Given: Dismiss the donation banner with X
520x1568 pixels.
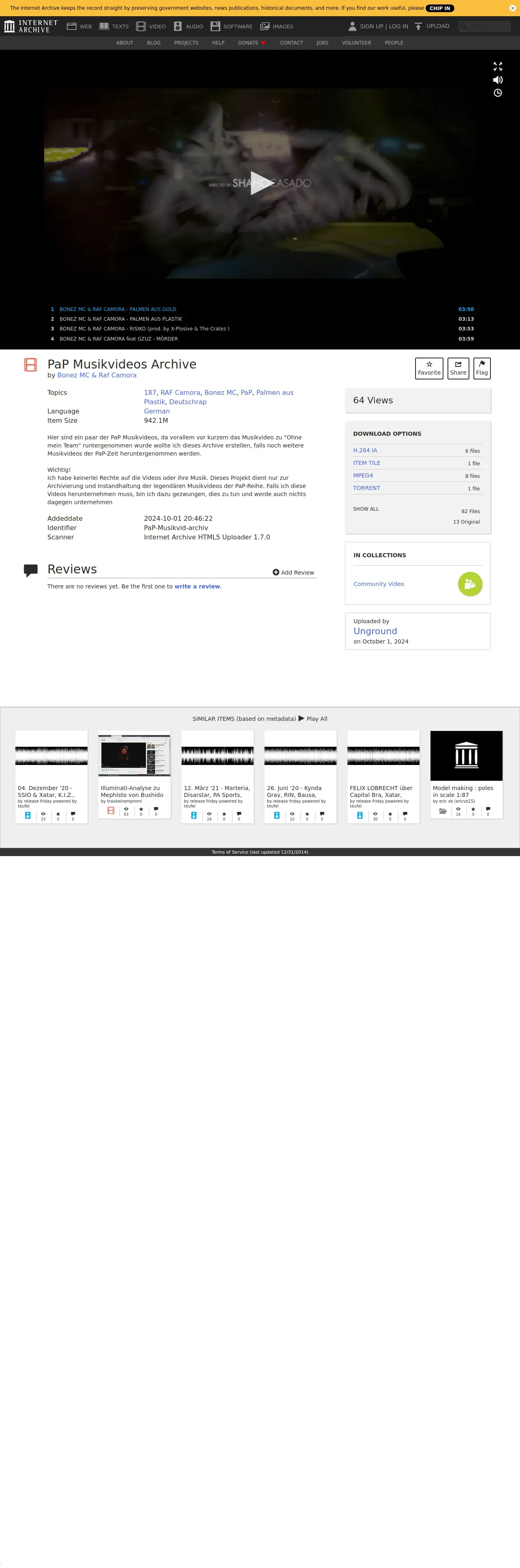Looking at the screenshot, I should (512, 8).
